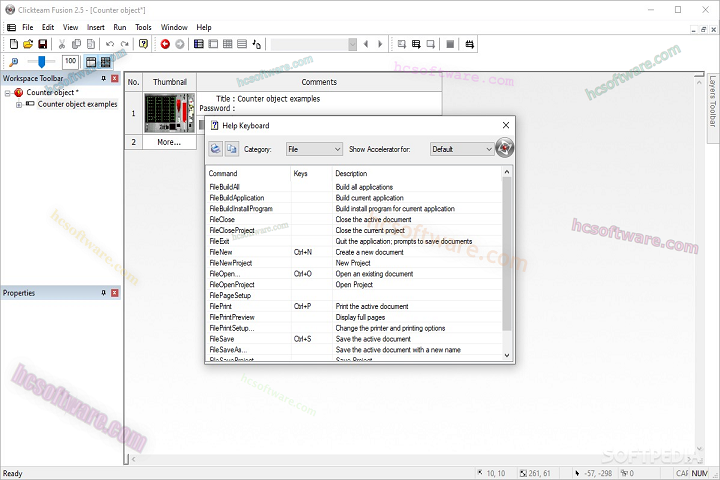Open the Event Editor grid icon
Image resolution: width=720 pixels, height=480 pixels.
tap(227, 44)
